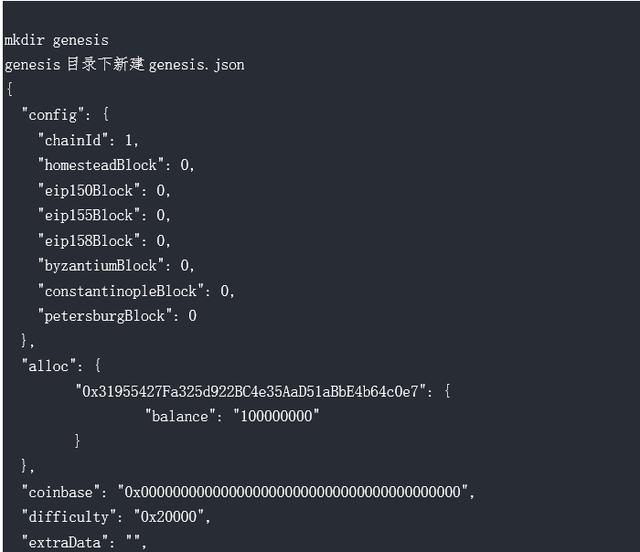Click the difficulty value "0x20000"
Screen dimensions: 640x552
tap(169, 517)
